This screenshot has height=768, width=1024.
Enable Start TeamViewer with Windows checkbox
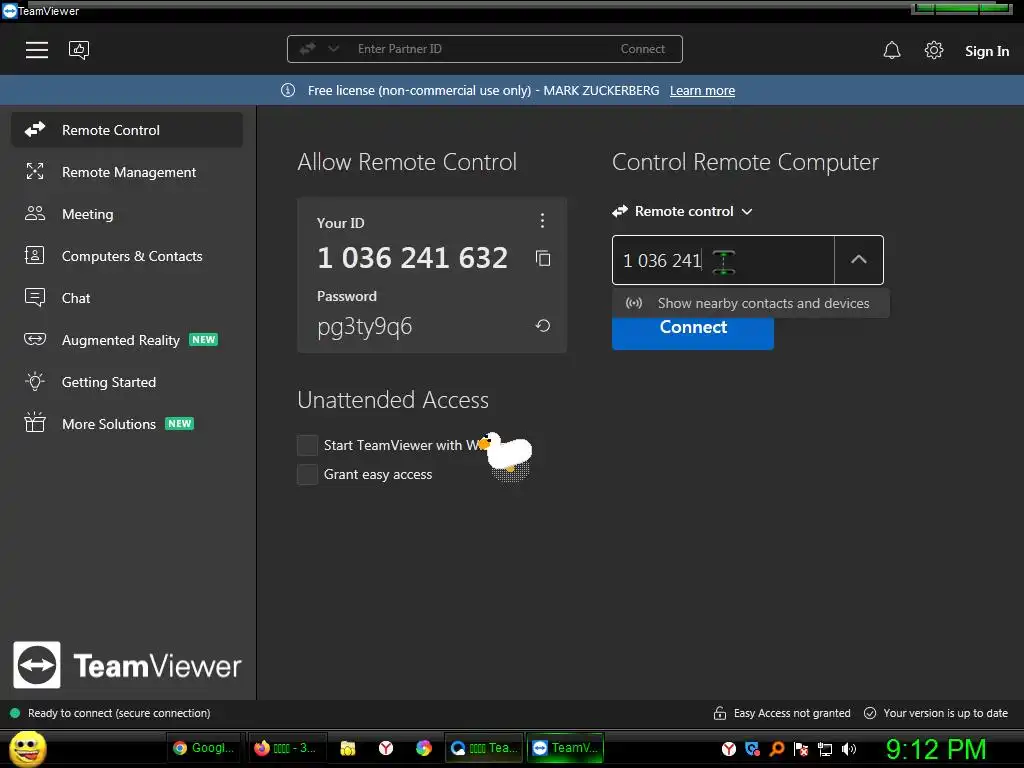tap(307, 445)
